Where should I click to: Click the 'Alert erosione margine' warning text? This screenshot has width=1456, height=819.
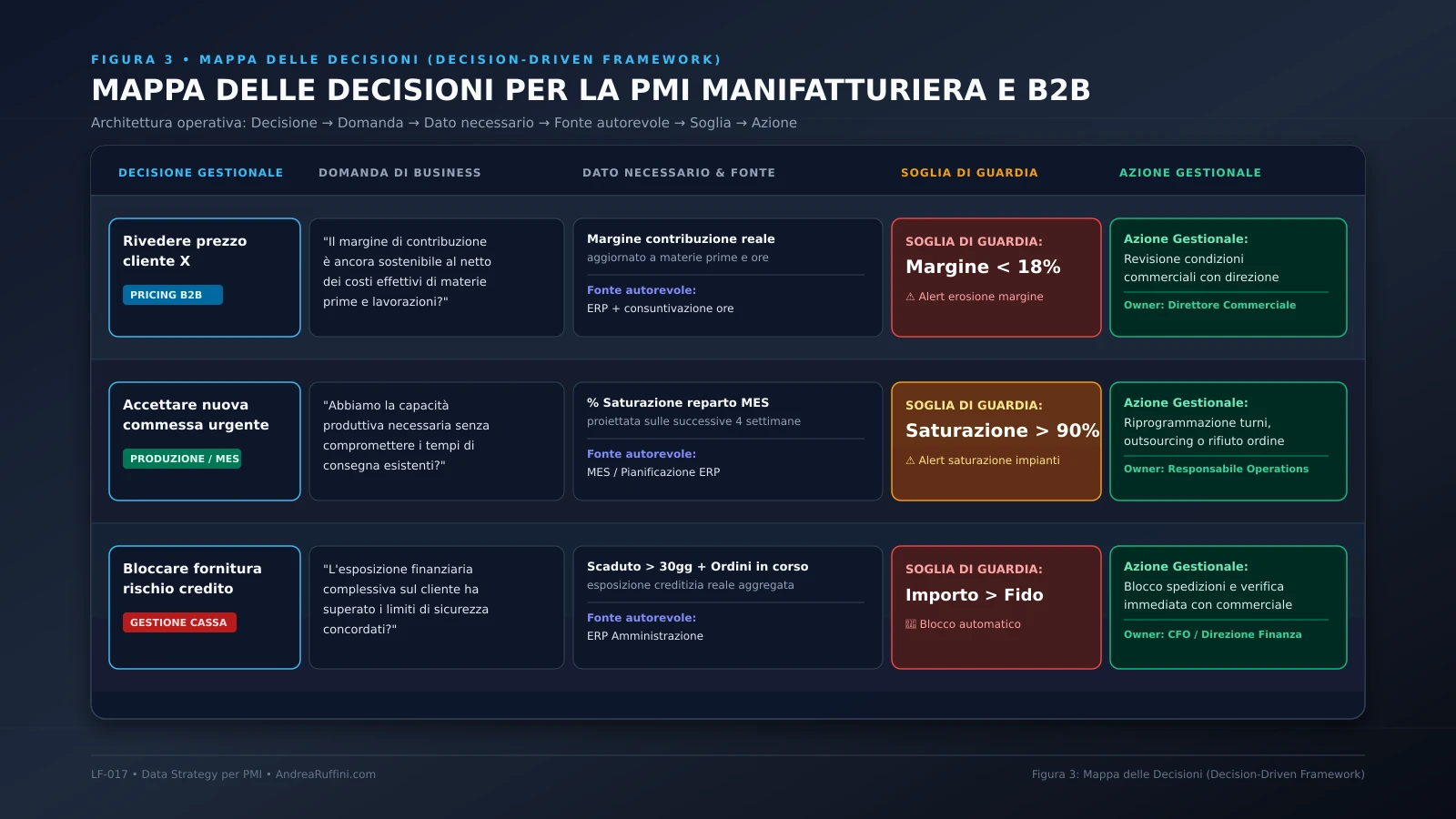click(x=975, y=297)
